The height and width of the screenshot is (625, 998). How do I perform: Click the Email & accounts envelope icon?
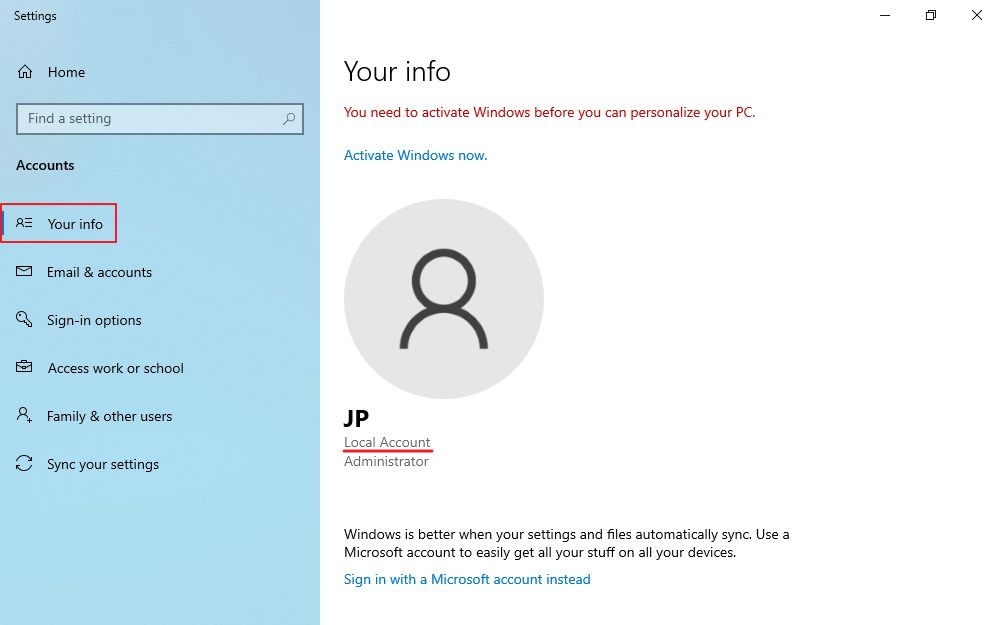pyautogui.click(x=24, y=271)
